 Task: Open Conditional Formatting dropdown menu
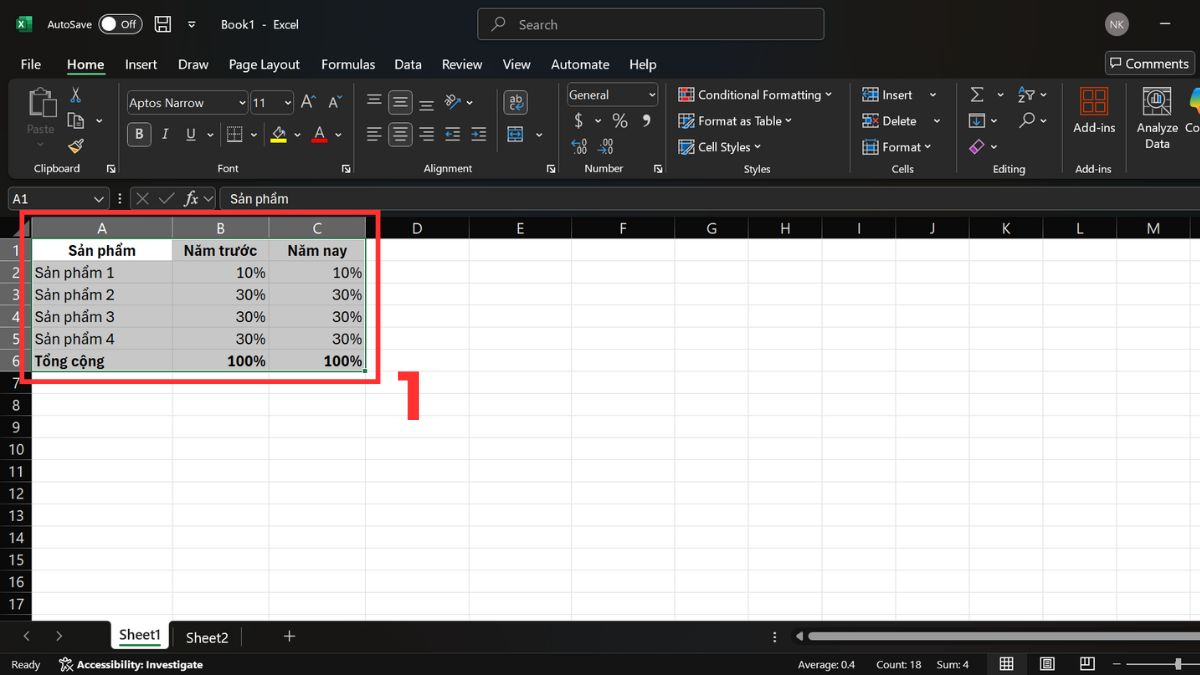click(x=756, y=95)
